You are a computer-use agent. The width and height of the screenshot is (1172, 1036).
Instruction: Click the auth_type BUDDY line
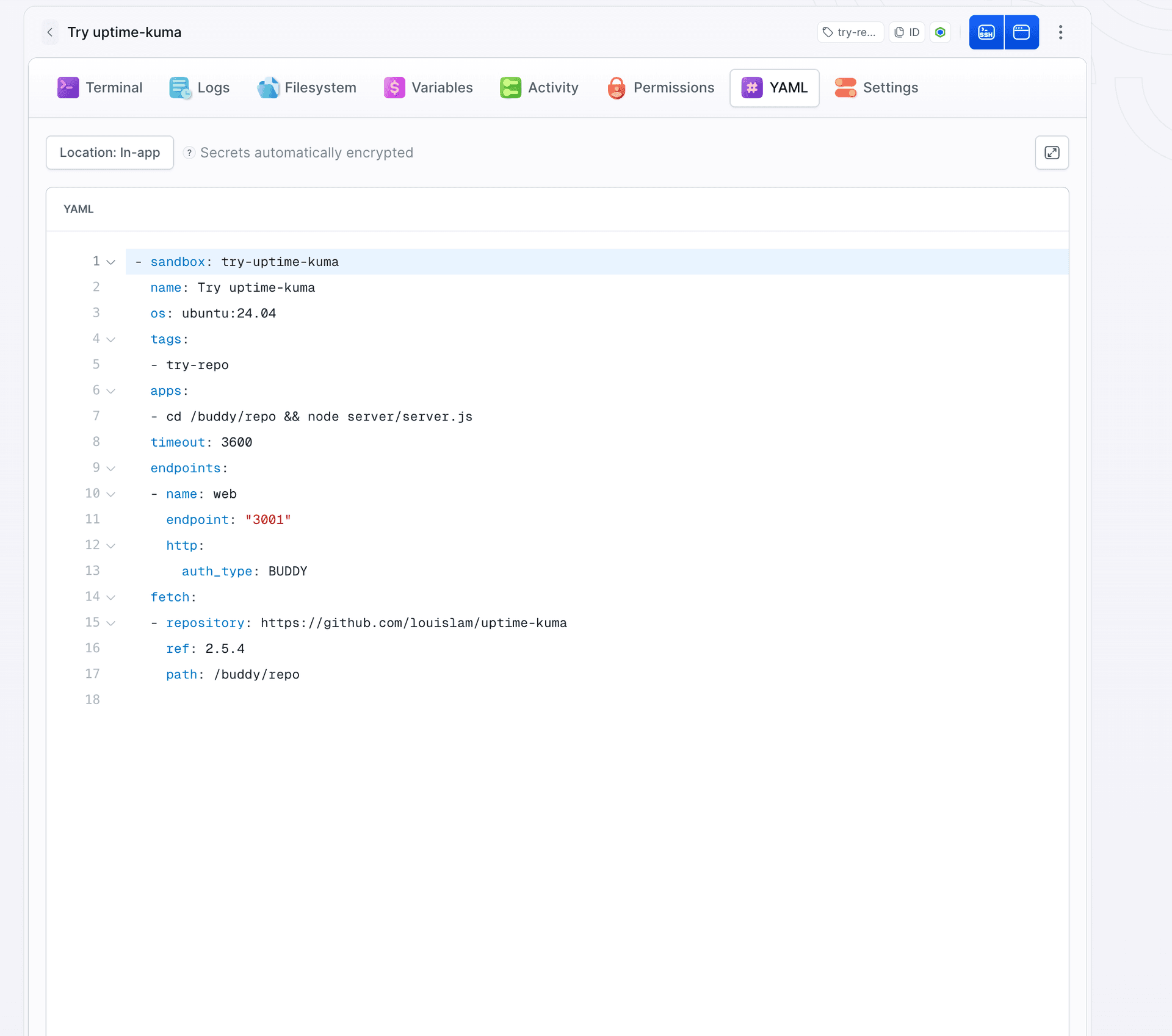(244, 571)
